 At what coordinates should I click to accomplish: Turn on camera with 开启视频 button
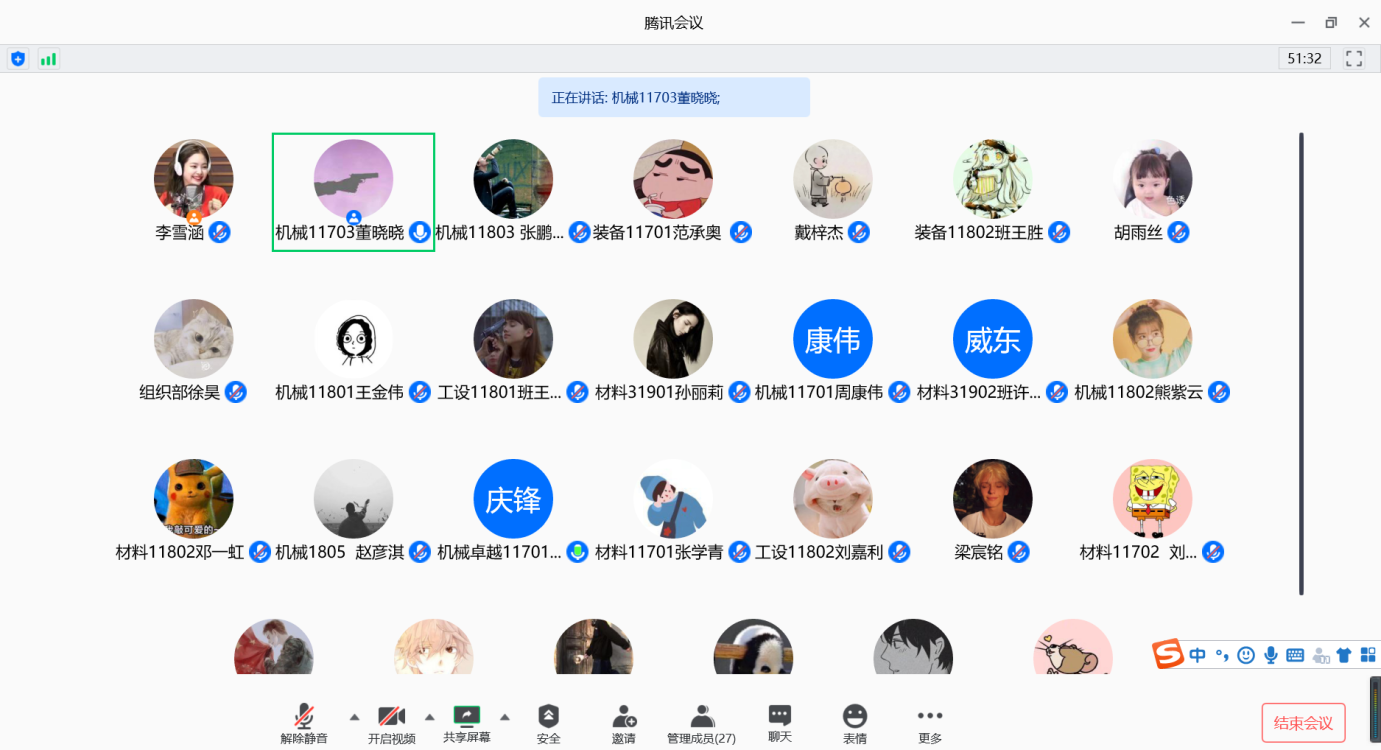tap(391, 723)
